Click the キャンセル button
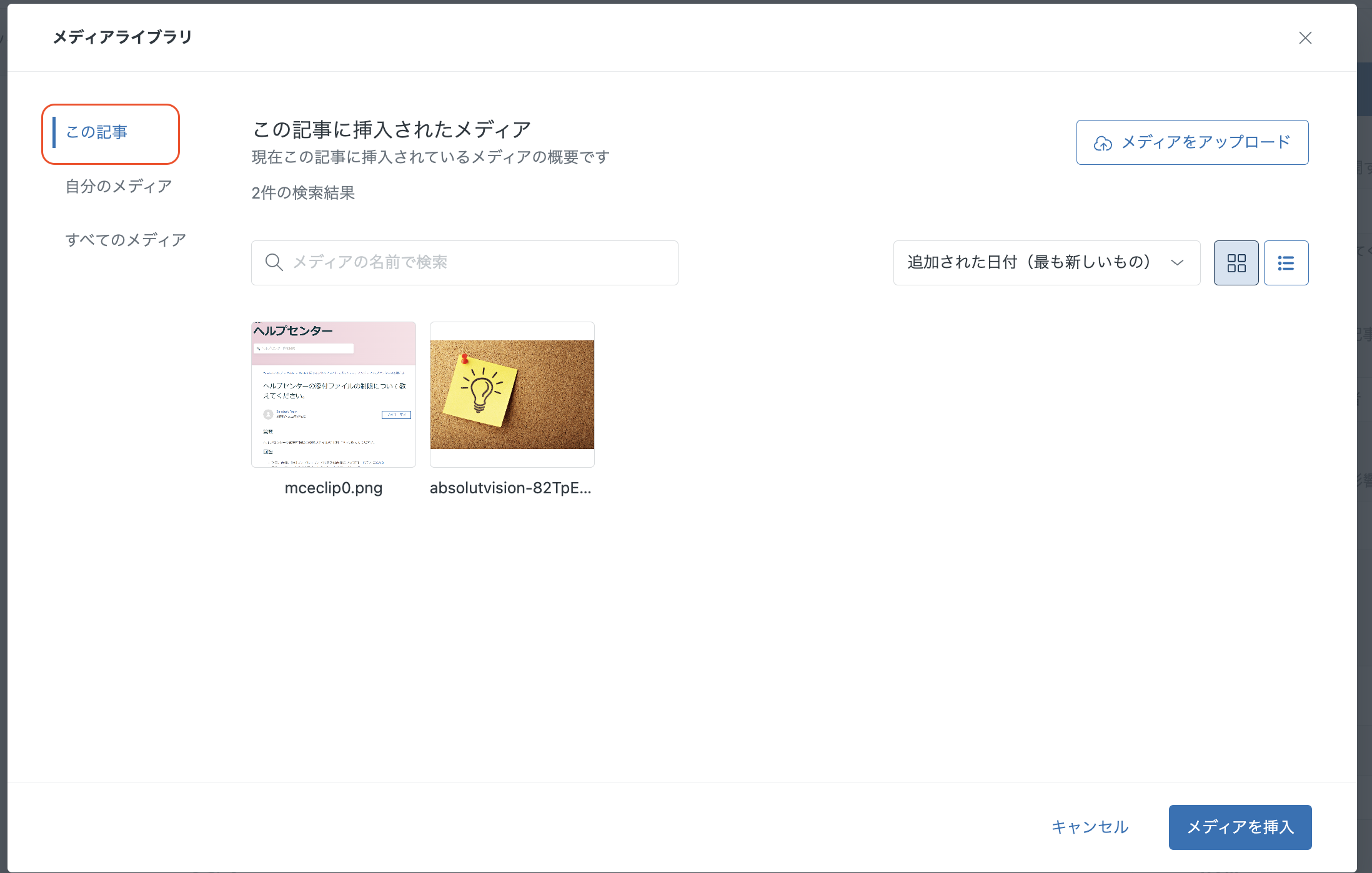Viewport: 1372px width, 873px height. tap(1090, 827)
